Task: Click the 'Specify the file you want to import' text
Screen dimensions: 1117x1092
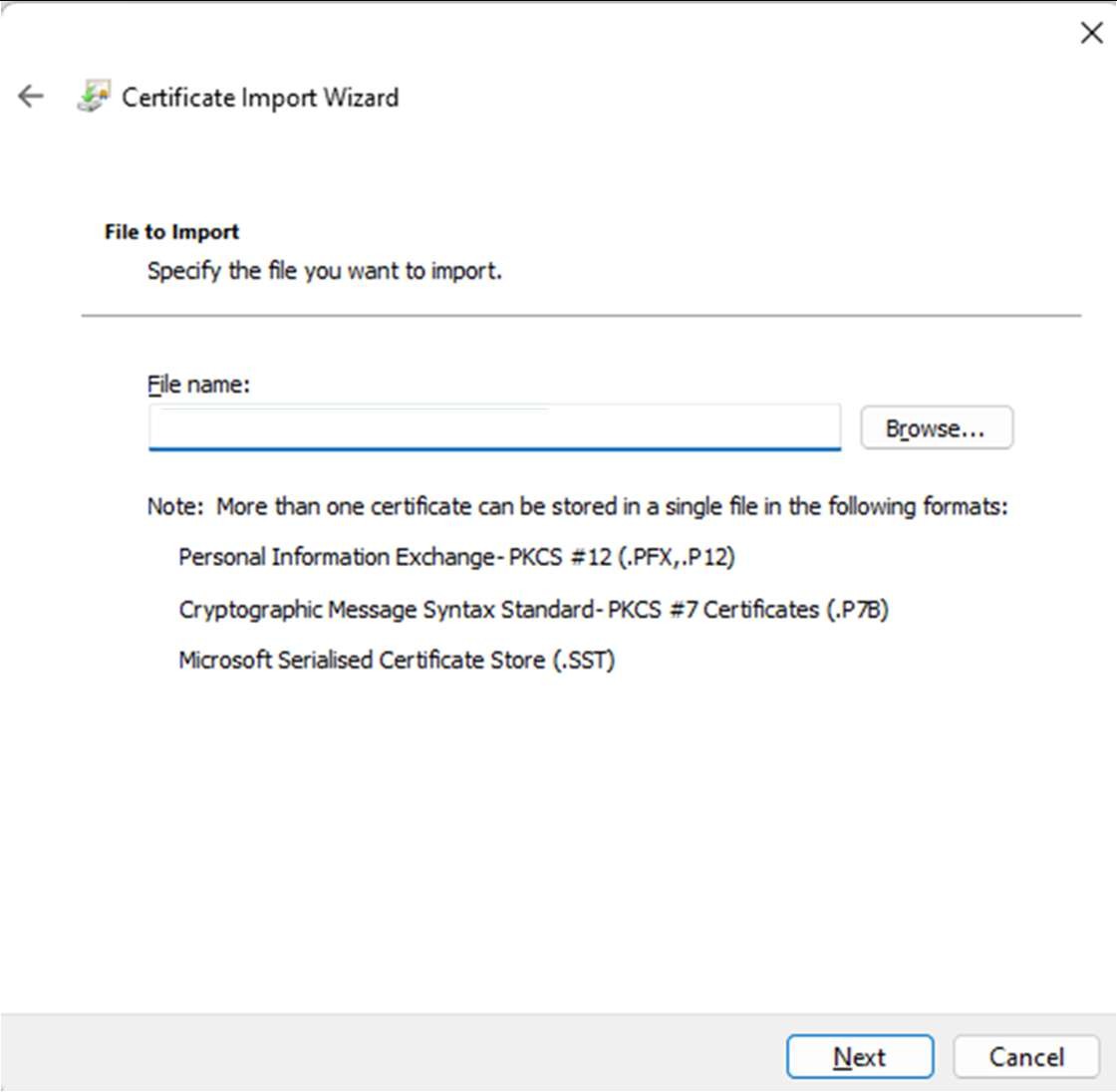Action: click(x=324, y=271)
